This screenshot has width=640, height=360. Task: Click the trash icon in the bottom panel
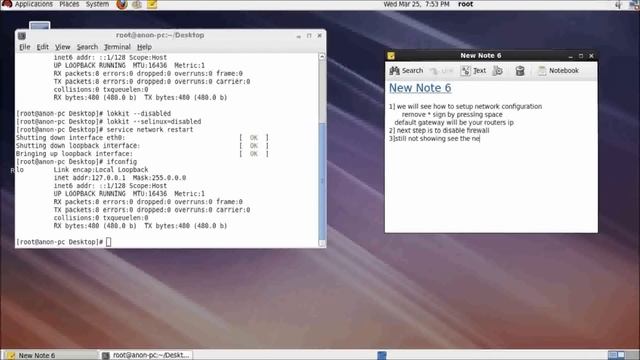pyautogui.click(x=382, y=355)
